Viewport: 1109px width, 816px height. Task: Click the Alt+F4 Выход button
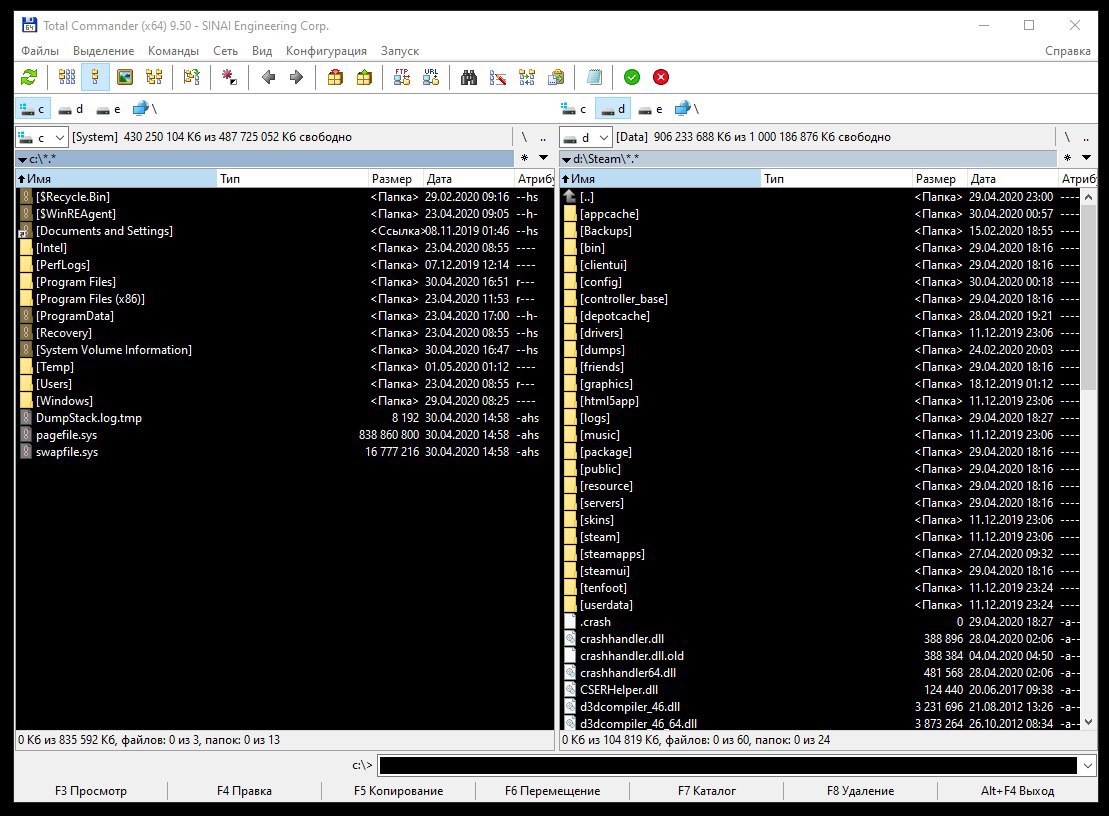pyautogui.click(x=1017, y=791)
